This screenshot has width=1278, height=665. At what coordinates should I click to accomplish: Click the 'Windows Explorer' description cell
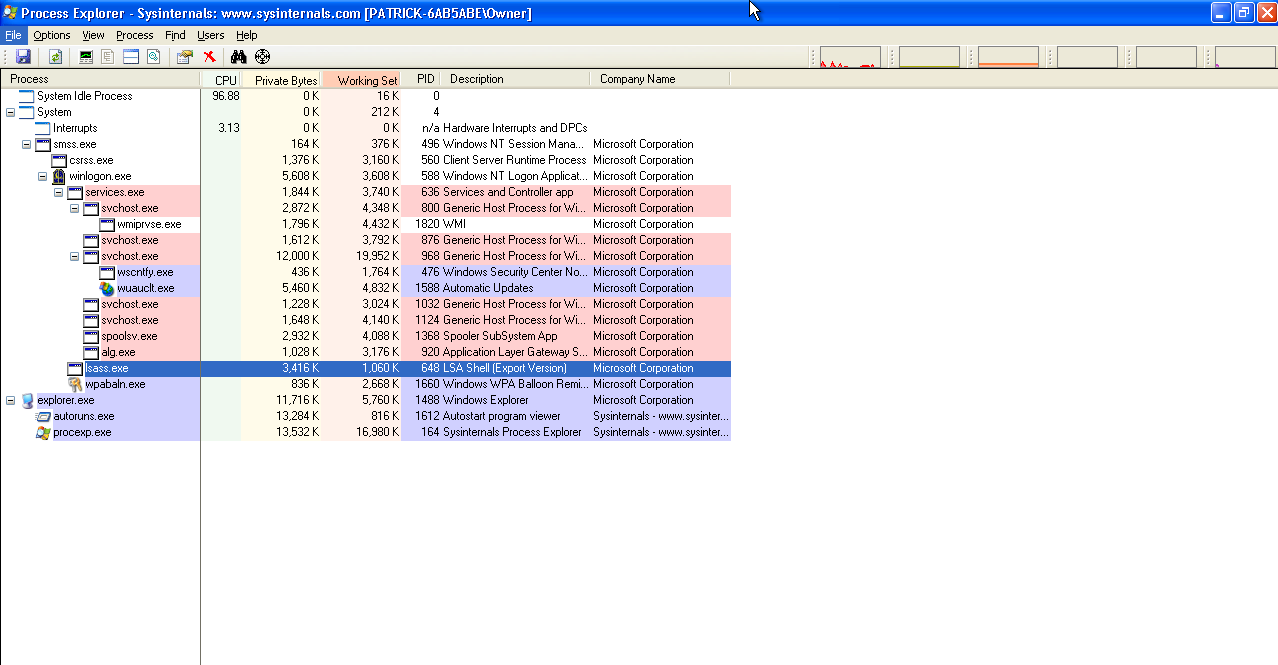[x=486, y=400]
